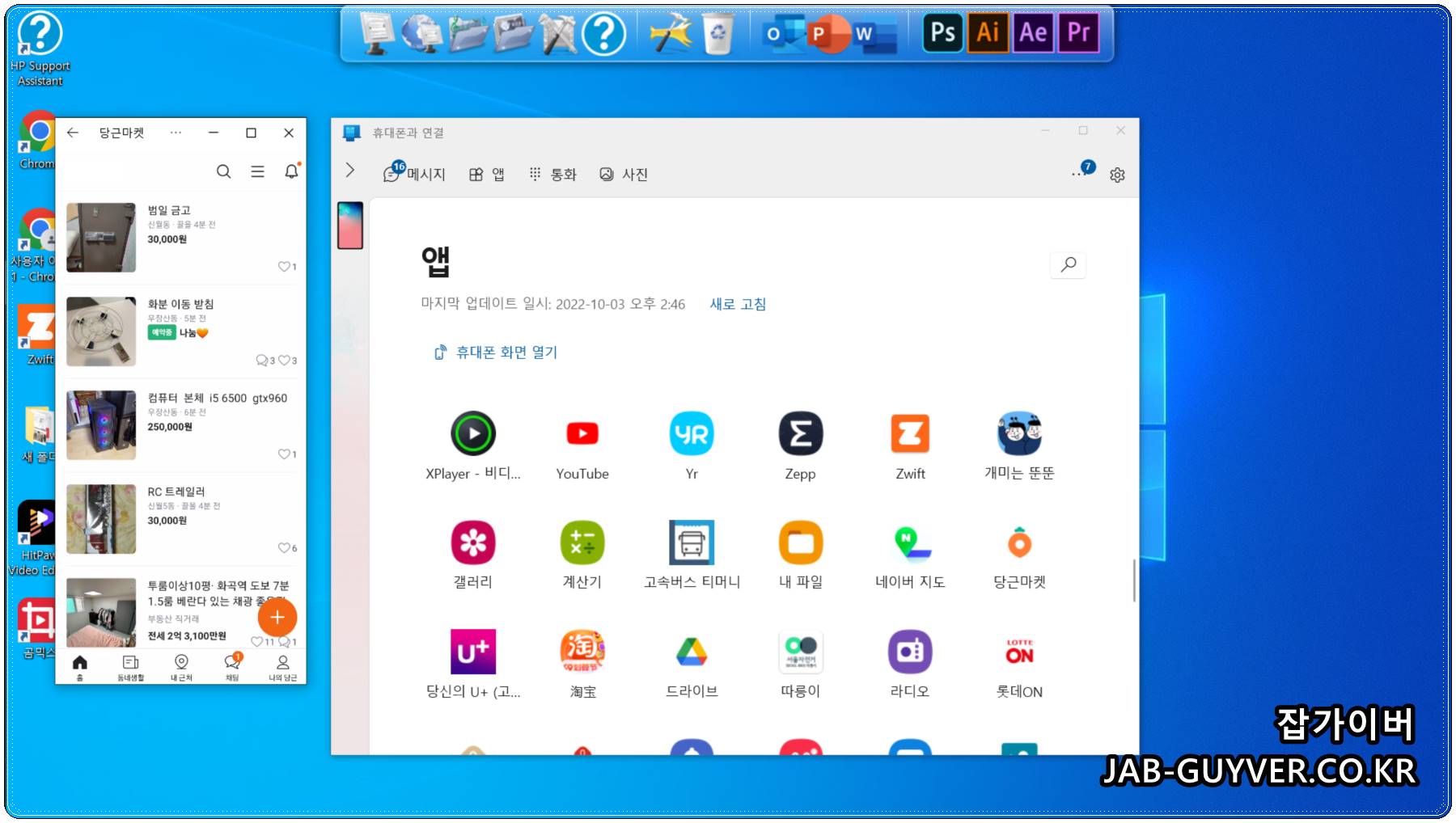Open 당근마켓 in the phone apps grid
Image resolution: width=1456 pixels, height=823 pixels.
pyautogui.click(x=1019, y=542)
